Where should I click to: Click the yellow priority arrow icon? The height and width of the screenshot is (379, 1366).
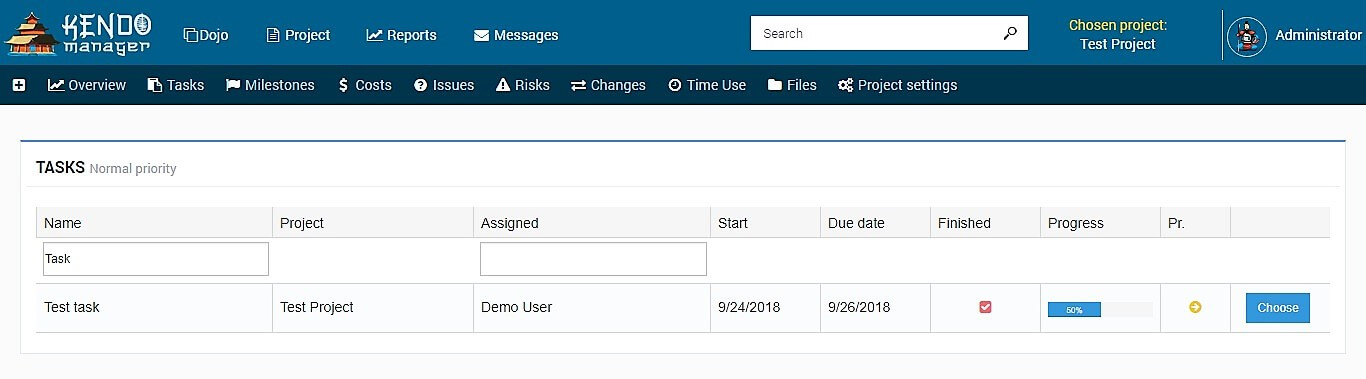(1195, 307)
